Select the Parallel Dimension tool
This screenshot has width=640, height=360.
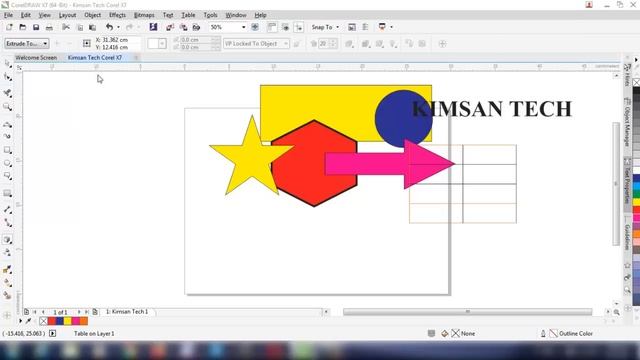(x=7, y=210)
